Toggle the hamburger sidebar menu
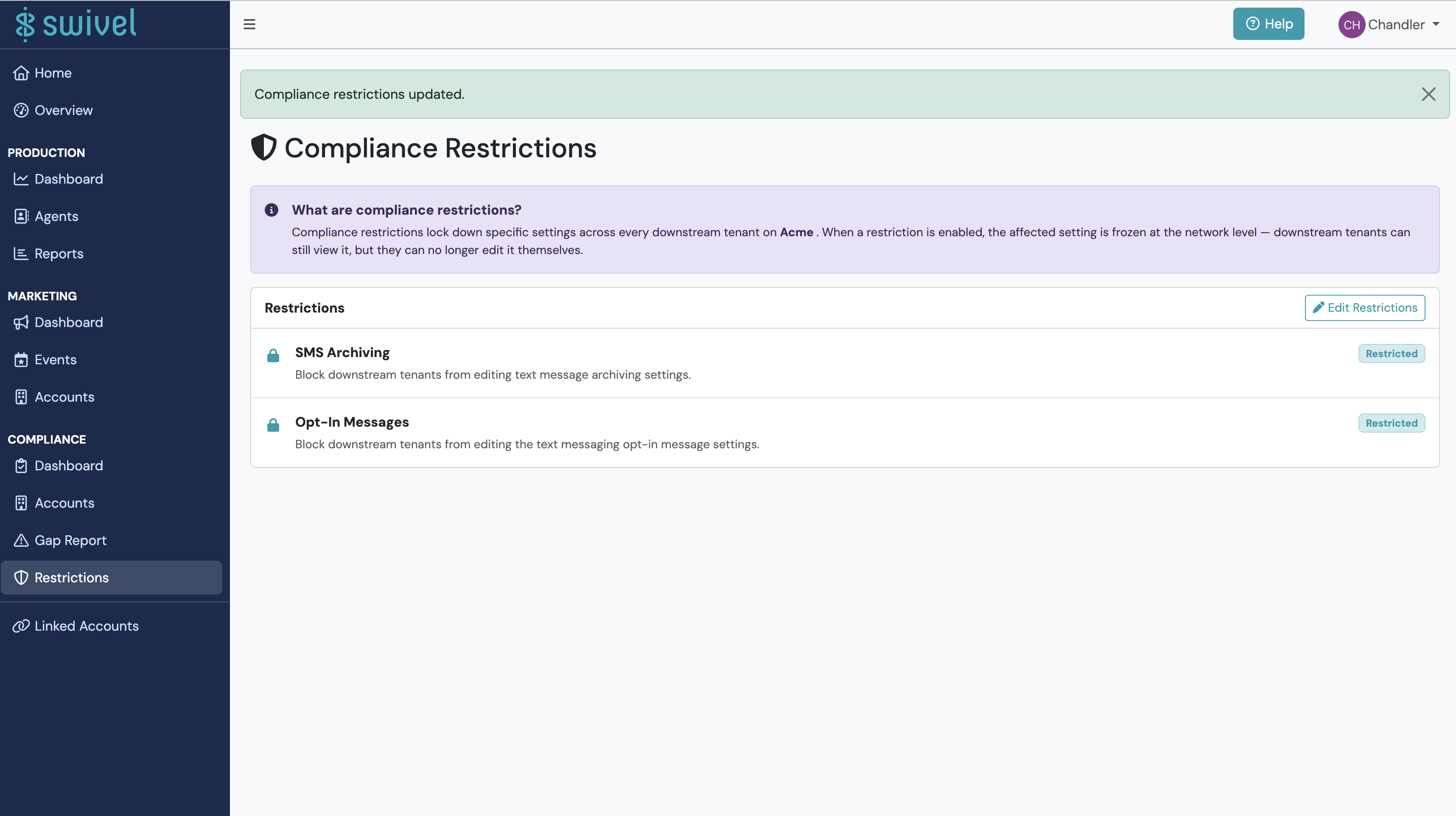 [x=249, y=24]
